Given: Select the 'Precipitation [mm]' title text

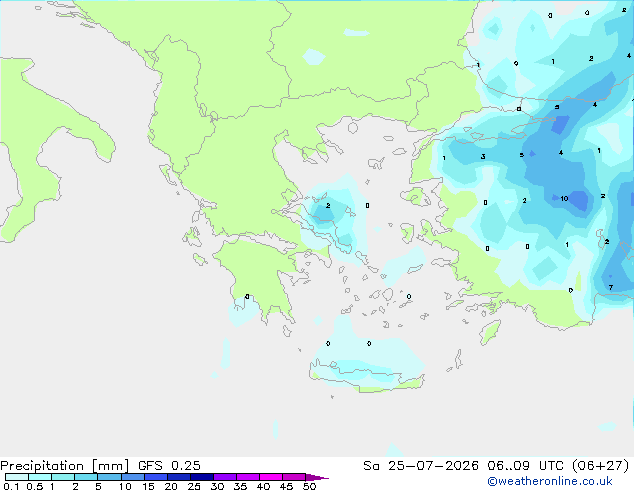Looking at the screenshot, I should (64, 465).
